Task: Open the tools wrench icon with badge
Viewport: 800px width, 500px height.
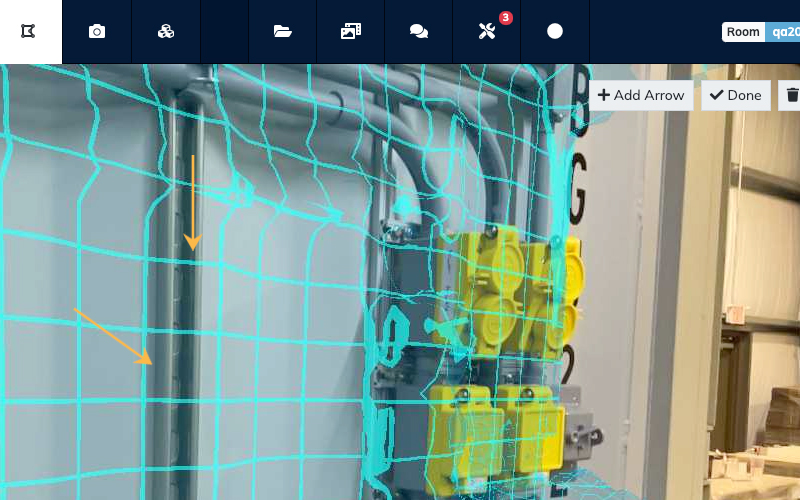Action: (x=487, y=32)
